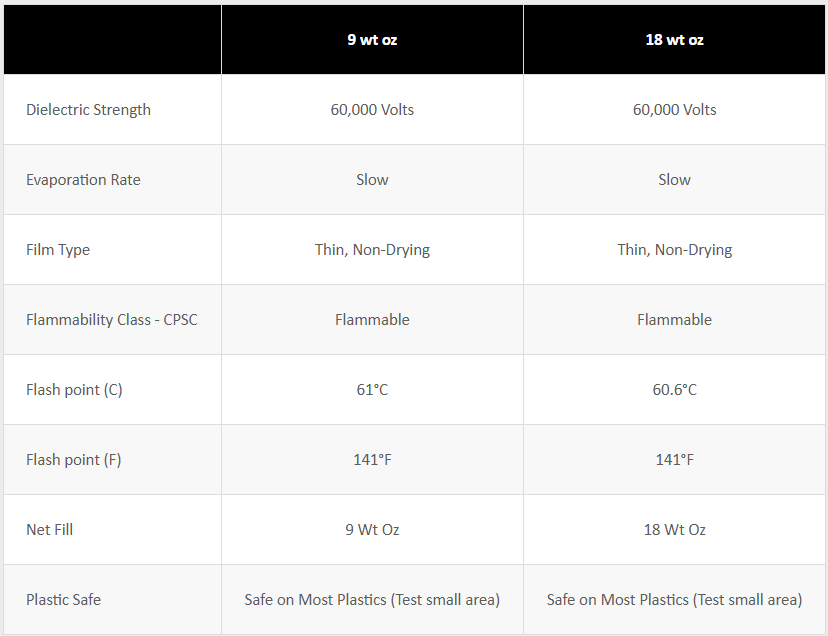Click the 9 wt oz column header
The height and width of the screenshot is (636, 828).
click(x=372, y=40)
